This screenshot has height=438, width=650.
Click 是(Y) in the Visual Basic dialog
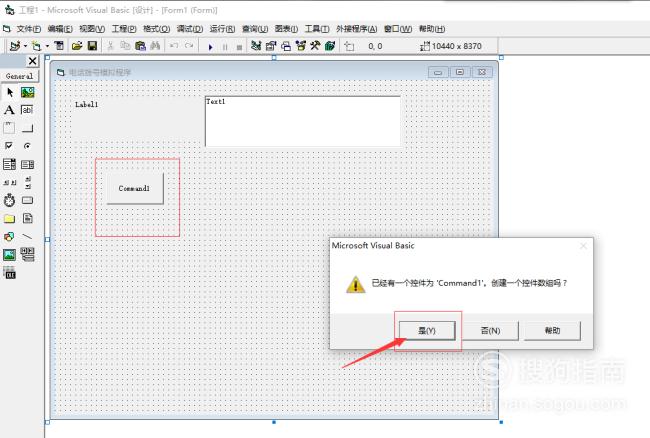(x=427, y=331)
